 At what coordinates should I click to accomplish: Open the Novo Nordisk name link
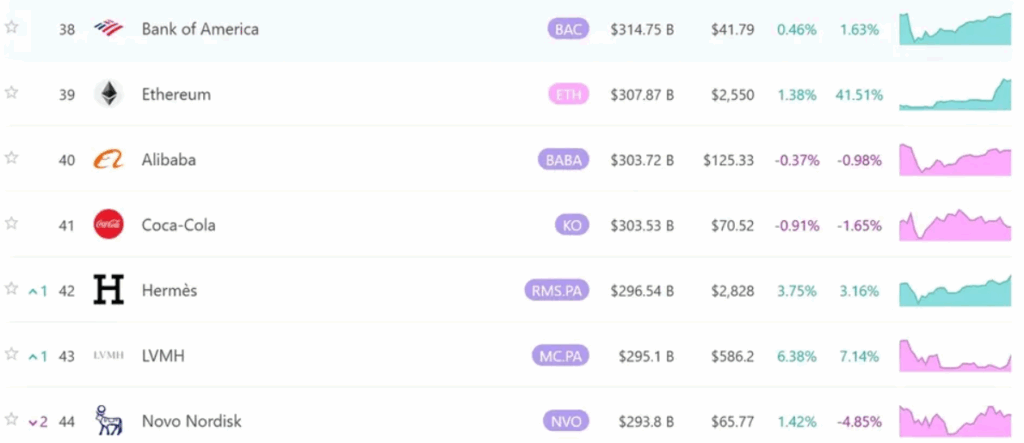click(191, 421)
